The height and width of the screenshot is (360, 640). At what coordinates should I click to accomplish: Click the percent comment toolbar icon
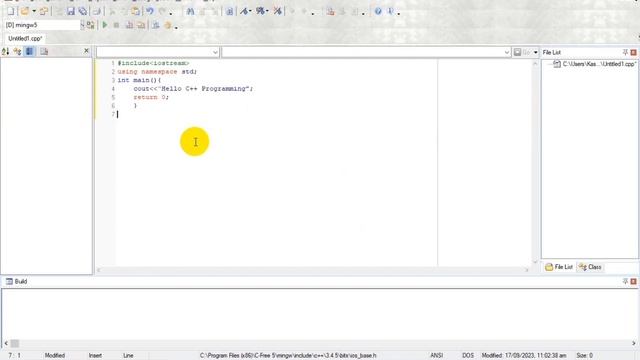pyautogui.click(x=261, y=11)
